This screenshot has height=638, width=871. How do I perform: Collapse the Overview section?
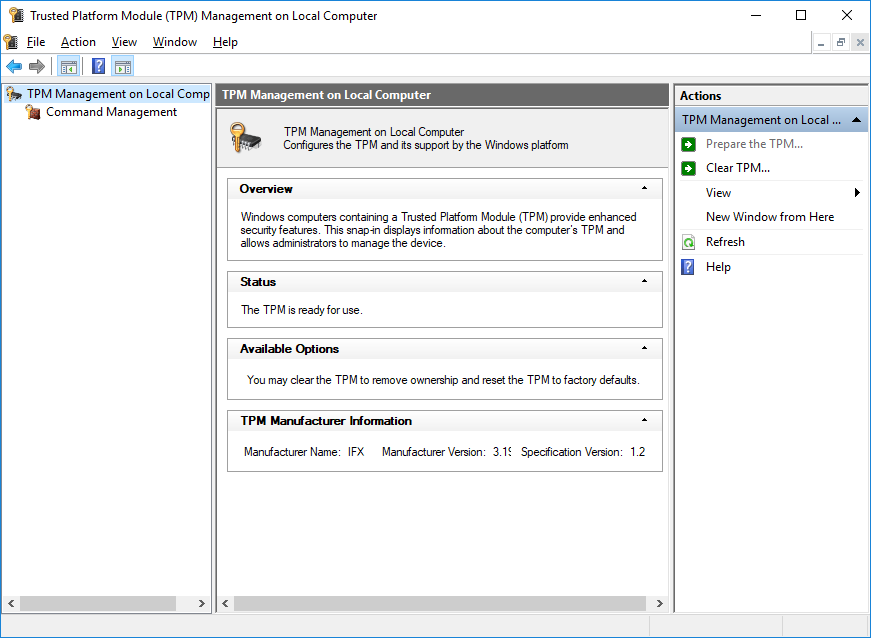coord(644,188)
